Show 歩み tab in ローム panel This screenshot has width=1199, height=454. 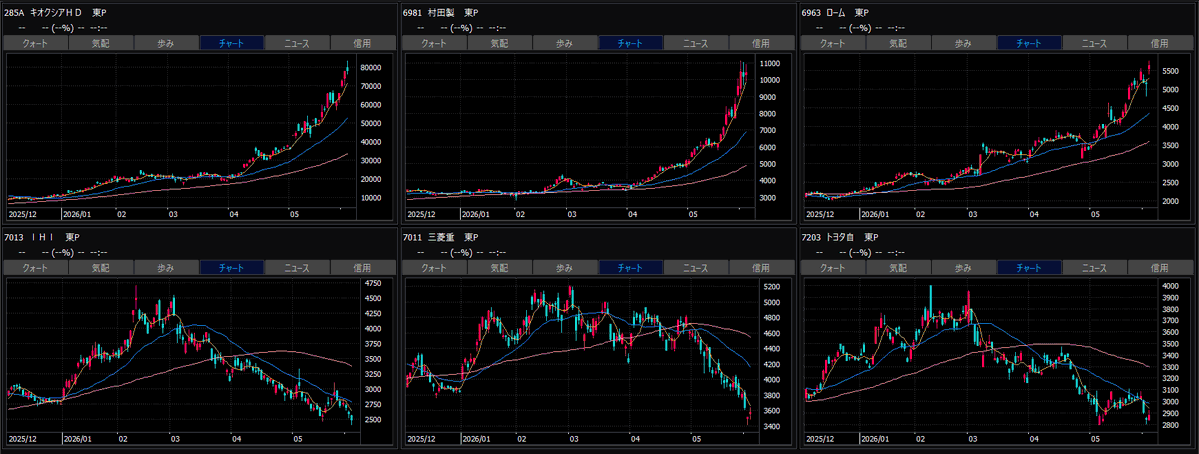(964, 43)
